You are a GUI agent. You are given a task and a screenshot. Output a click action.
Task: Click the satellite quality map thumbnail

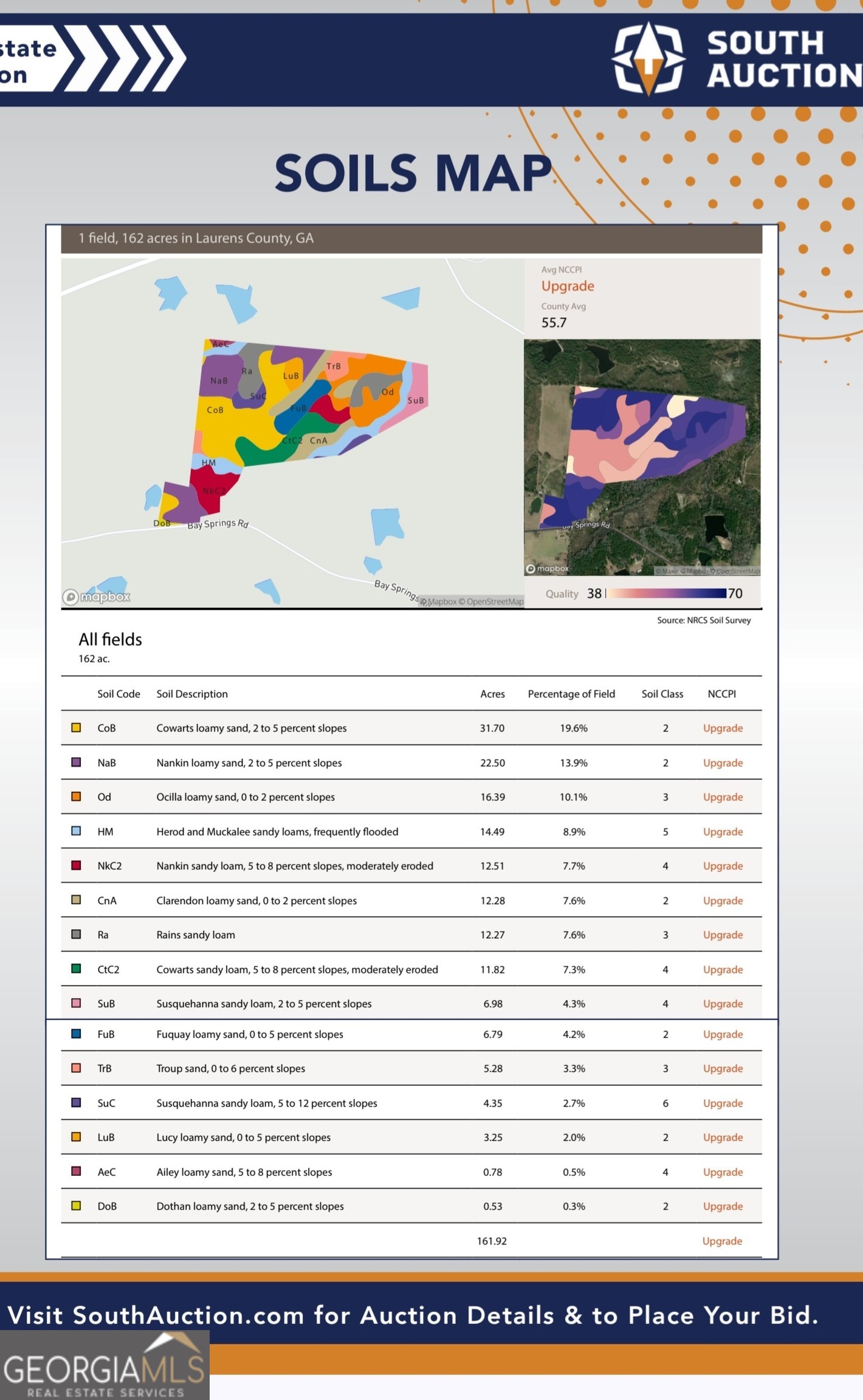642,457
